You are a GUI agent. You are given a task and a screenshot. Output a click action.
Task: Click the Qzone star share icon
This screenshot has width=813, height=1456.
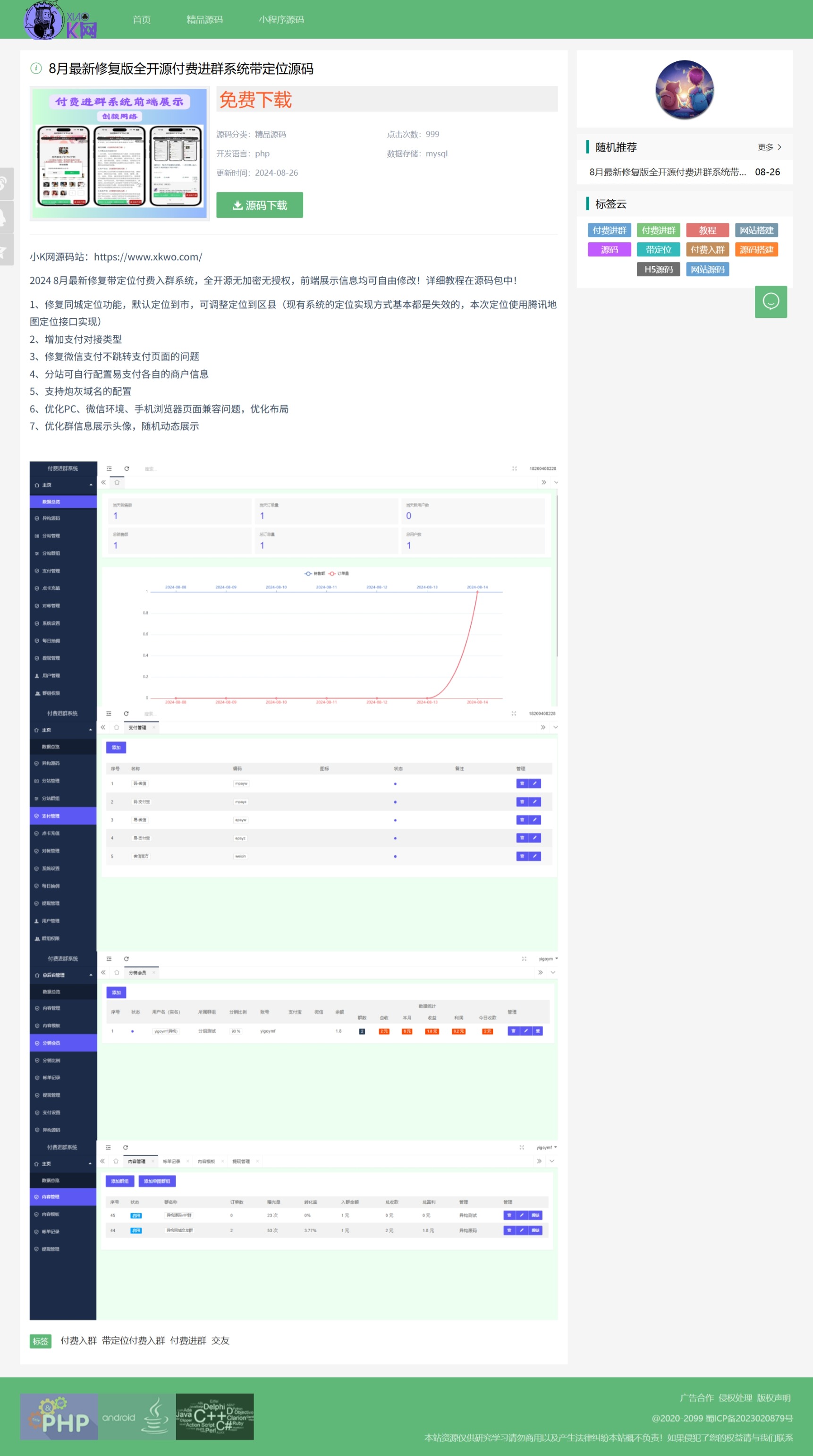pos(5,249)
